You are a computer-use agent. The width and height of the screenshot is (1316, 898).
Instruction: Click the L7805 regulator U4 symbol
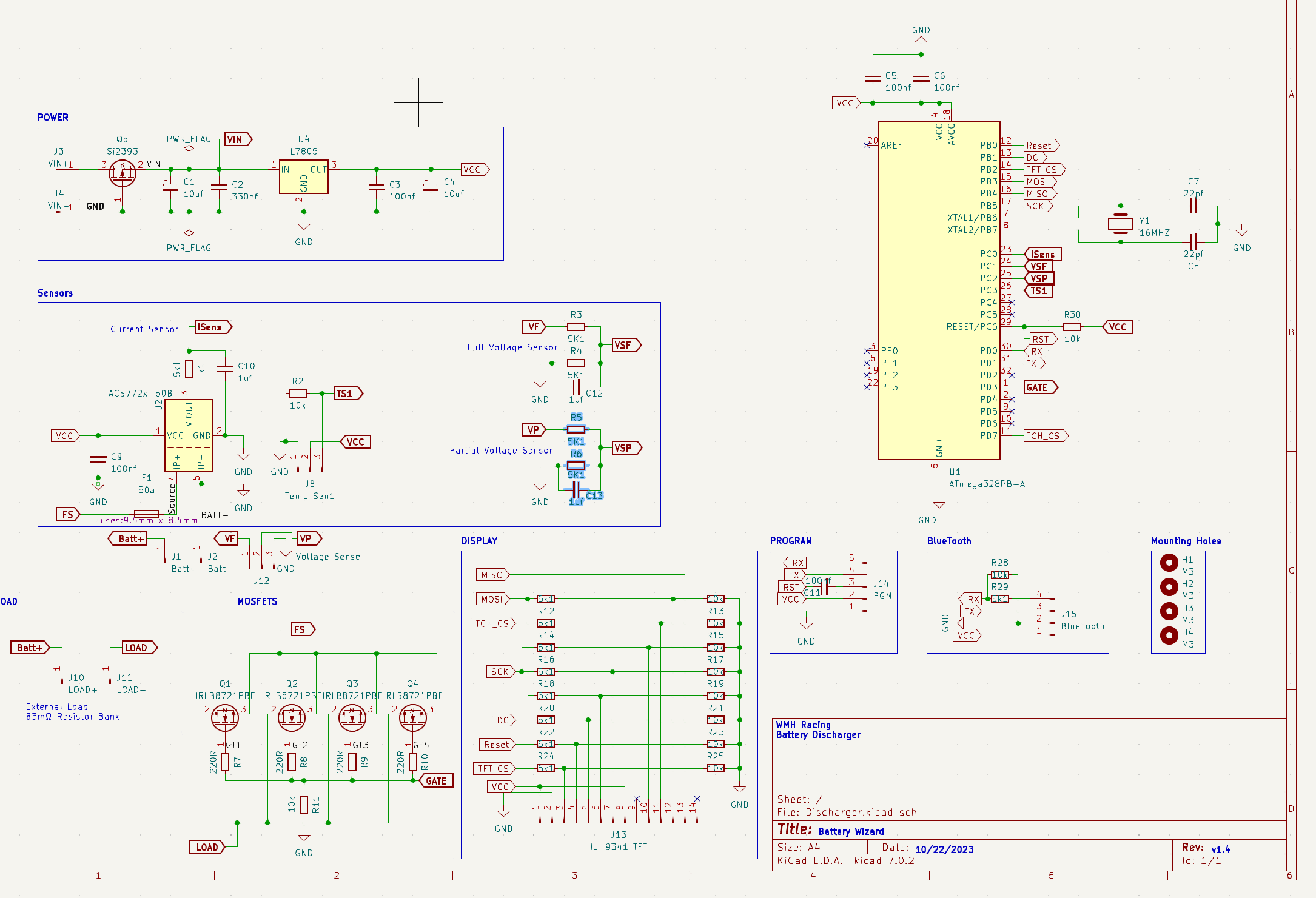tap(303, 176)
